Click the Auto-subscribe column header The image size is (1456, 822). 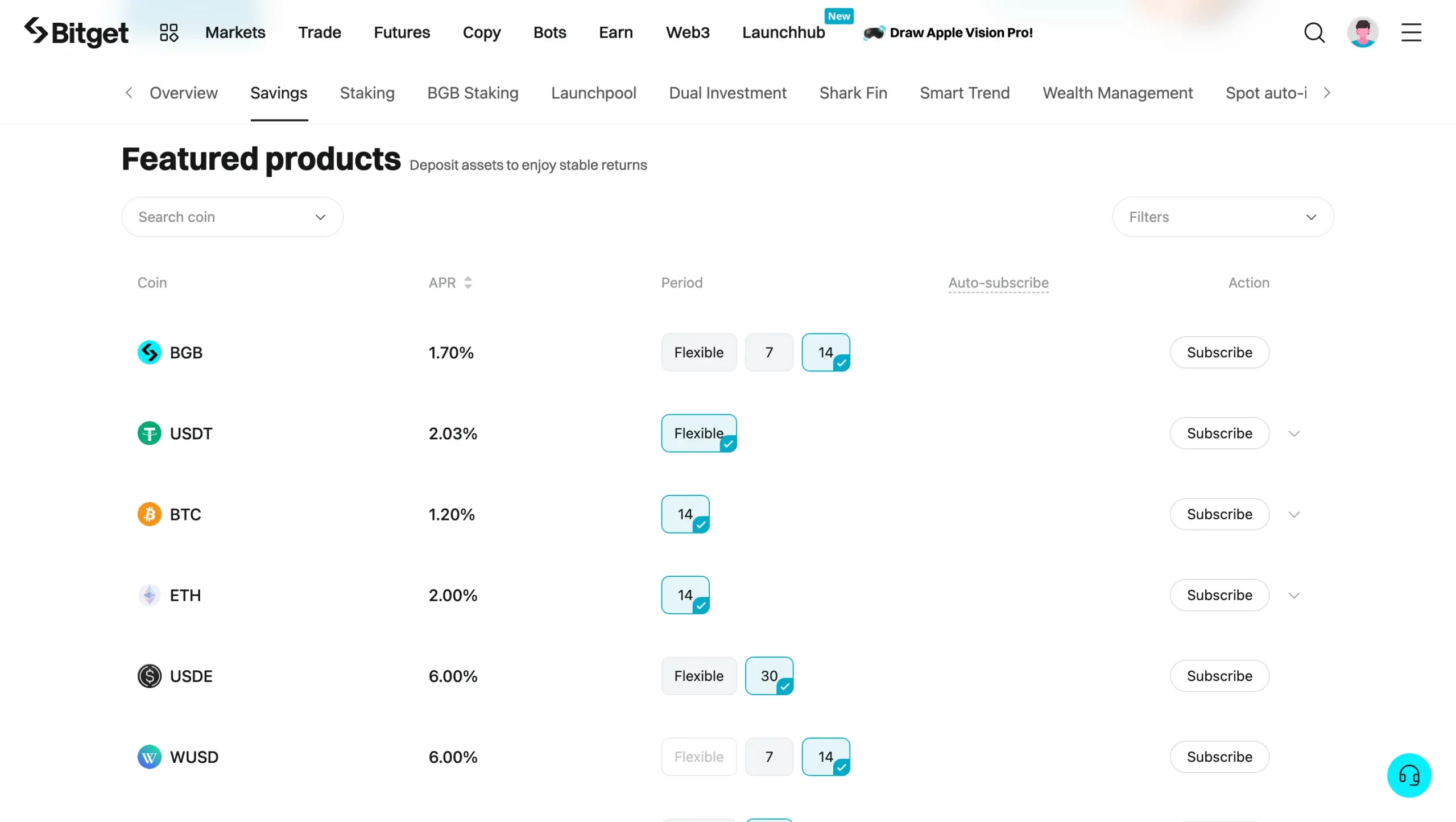click(998, 283)
